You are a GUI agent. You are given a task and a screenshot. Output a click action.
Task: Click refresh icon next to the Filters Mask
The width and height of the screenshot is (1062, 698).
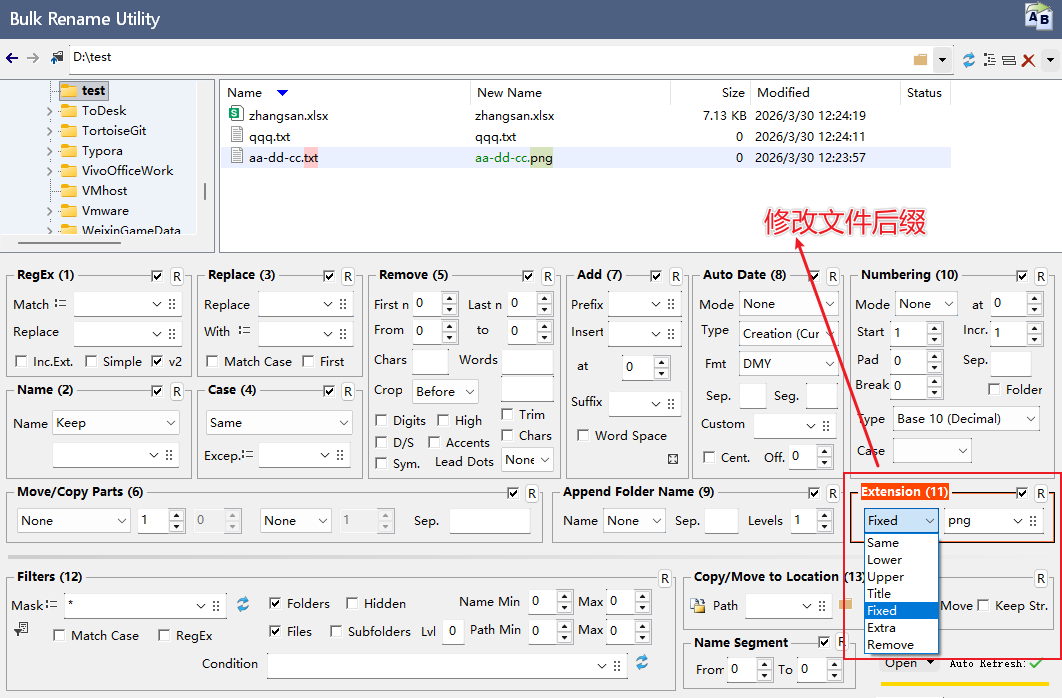pos(243,604)
